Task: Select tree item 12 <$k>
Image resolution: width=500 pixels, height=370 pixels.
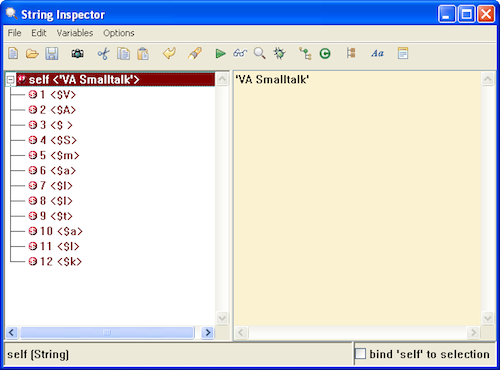Action: click(55, 262)
